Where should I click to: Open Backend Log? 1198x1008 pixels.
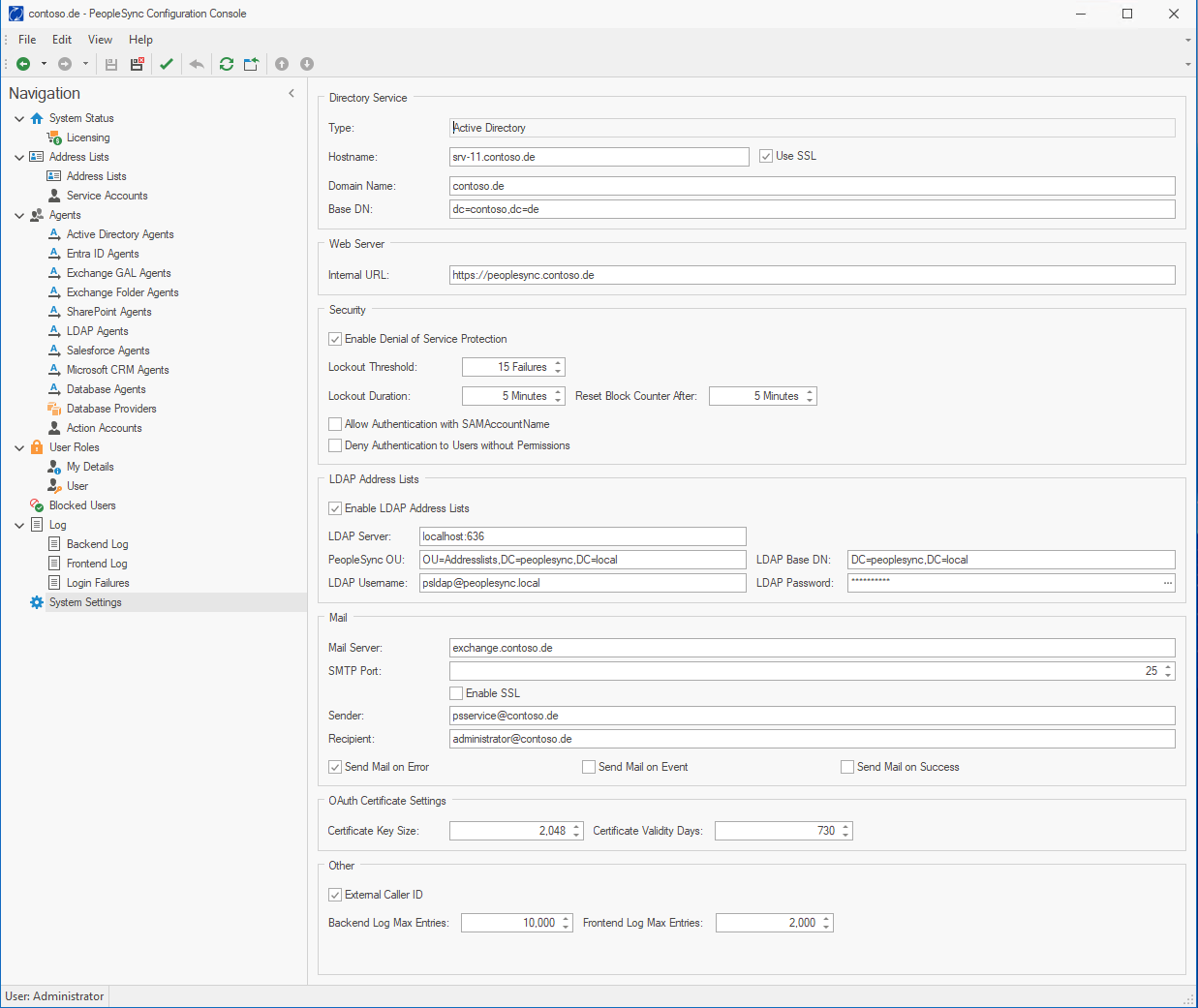tap(97, 544)
